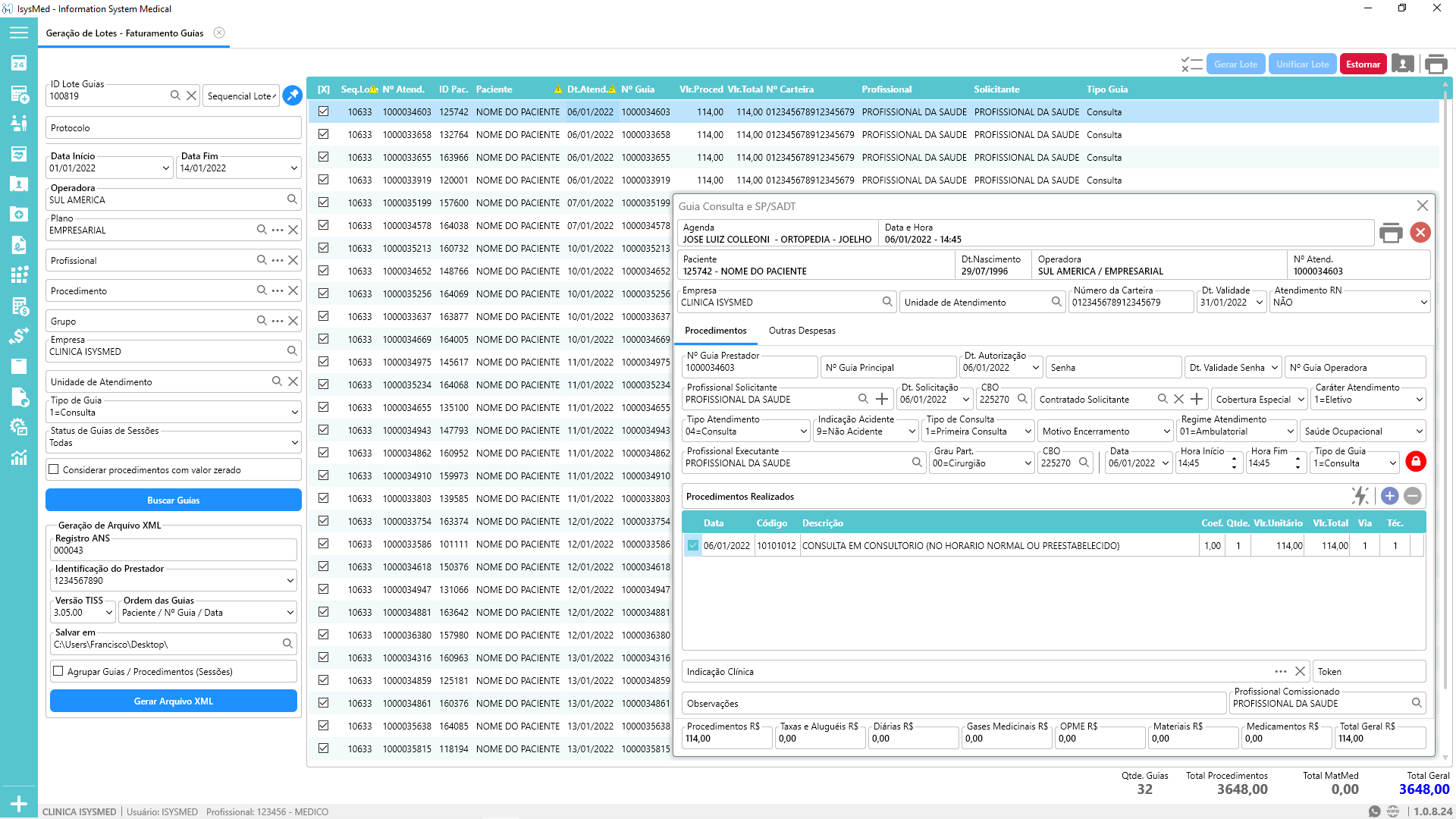
Task: Print the guia with the dialog printer icon
Action: pos(1391,233)
